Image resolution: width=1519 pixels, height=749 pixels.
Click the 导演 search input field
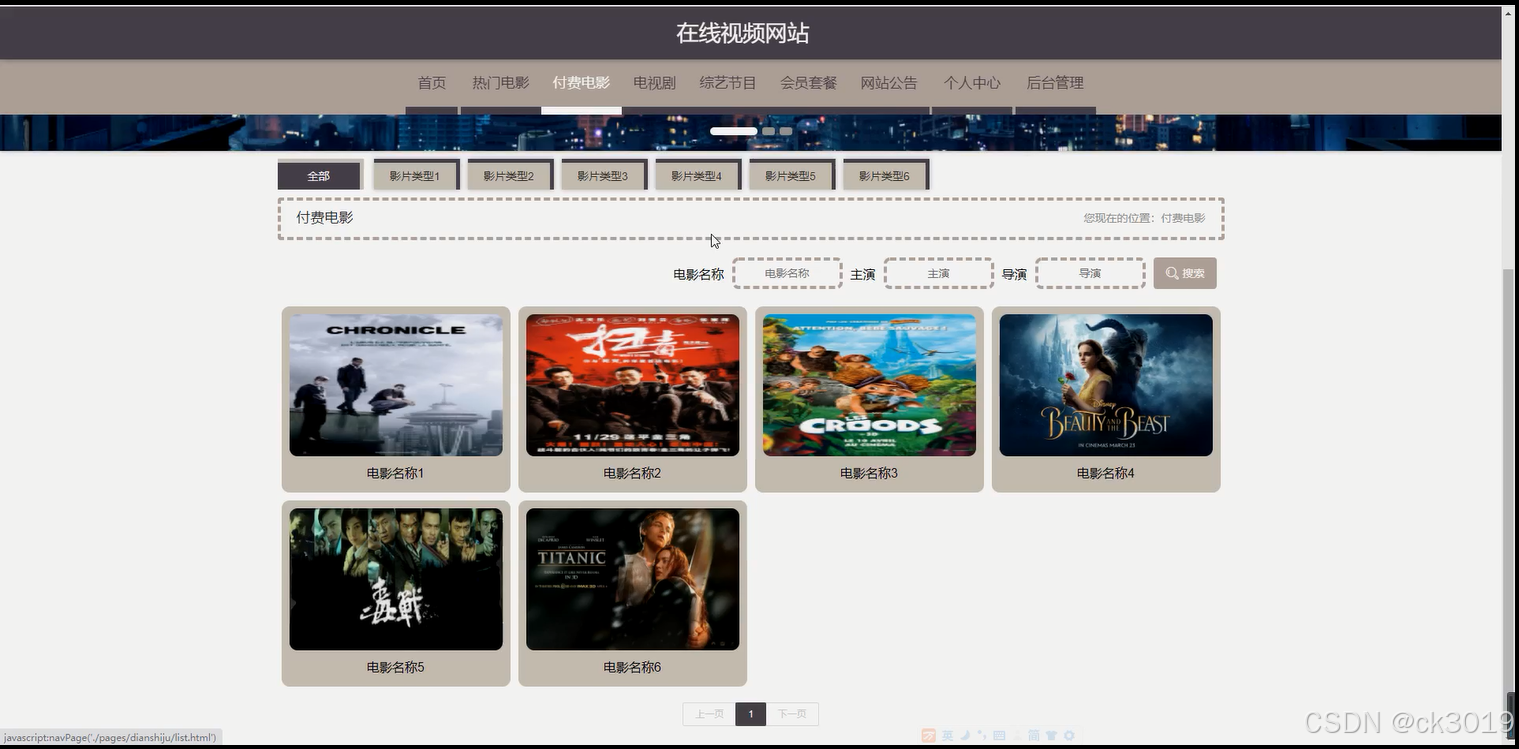1090,273
